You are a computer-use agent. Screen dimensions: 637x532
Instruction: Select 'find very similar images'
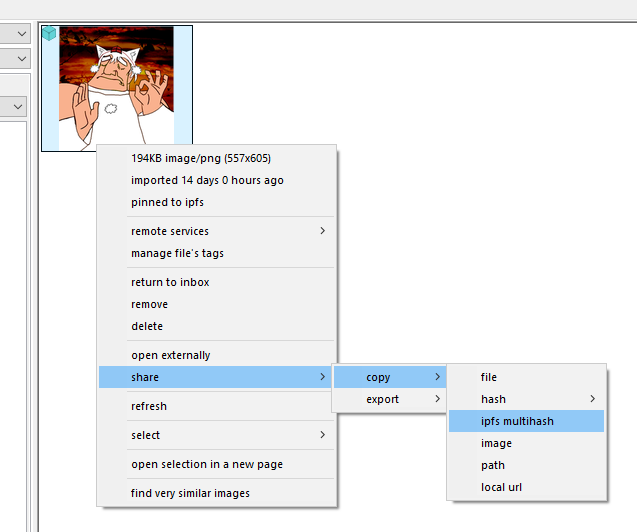(x=217, y=493)
